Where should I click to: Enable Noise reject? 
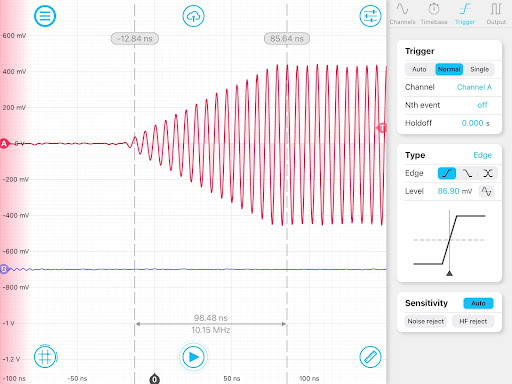(426, 321)
